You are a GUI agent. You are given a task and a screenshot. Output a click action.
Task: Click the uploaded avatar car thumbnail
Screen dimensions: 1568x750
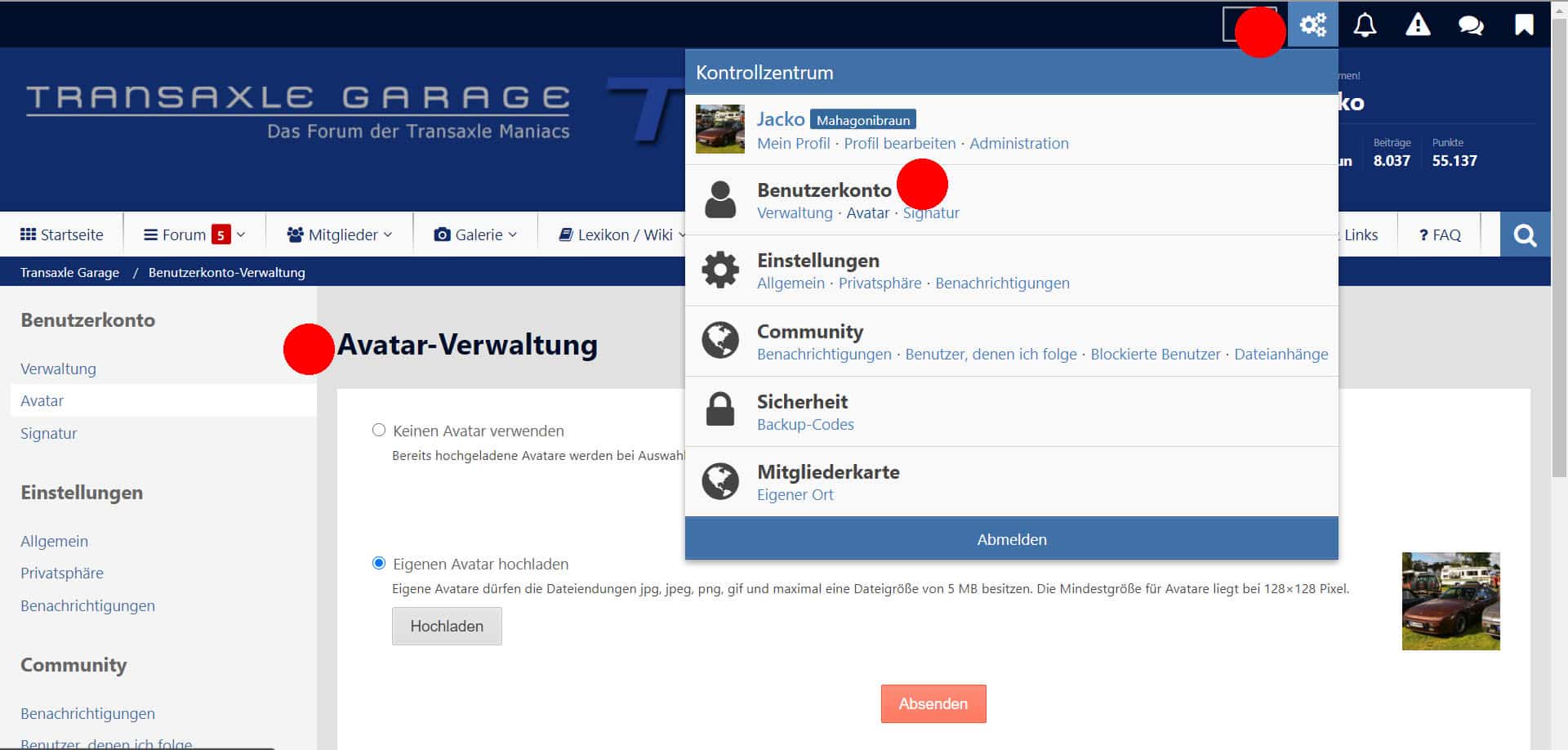pyautogui.click(x=1450, y=601)
